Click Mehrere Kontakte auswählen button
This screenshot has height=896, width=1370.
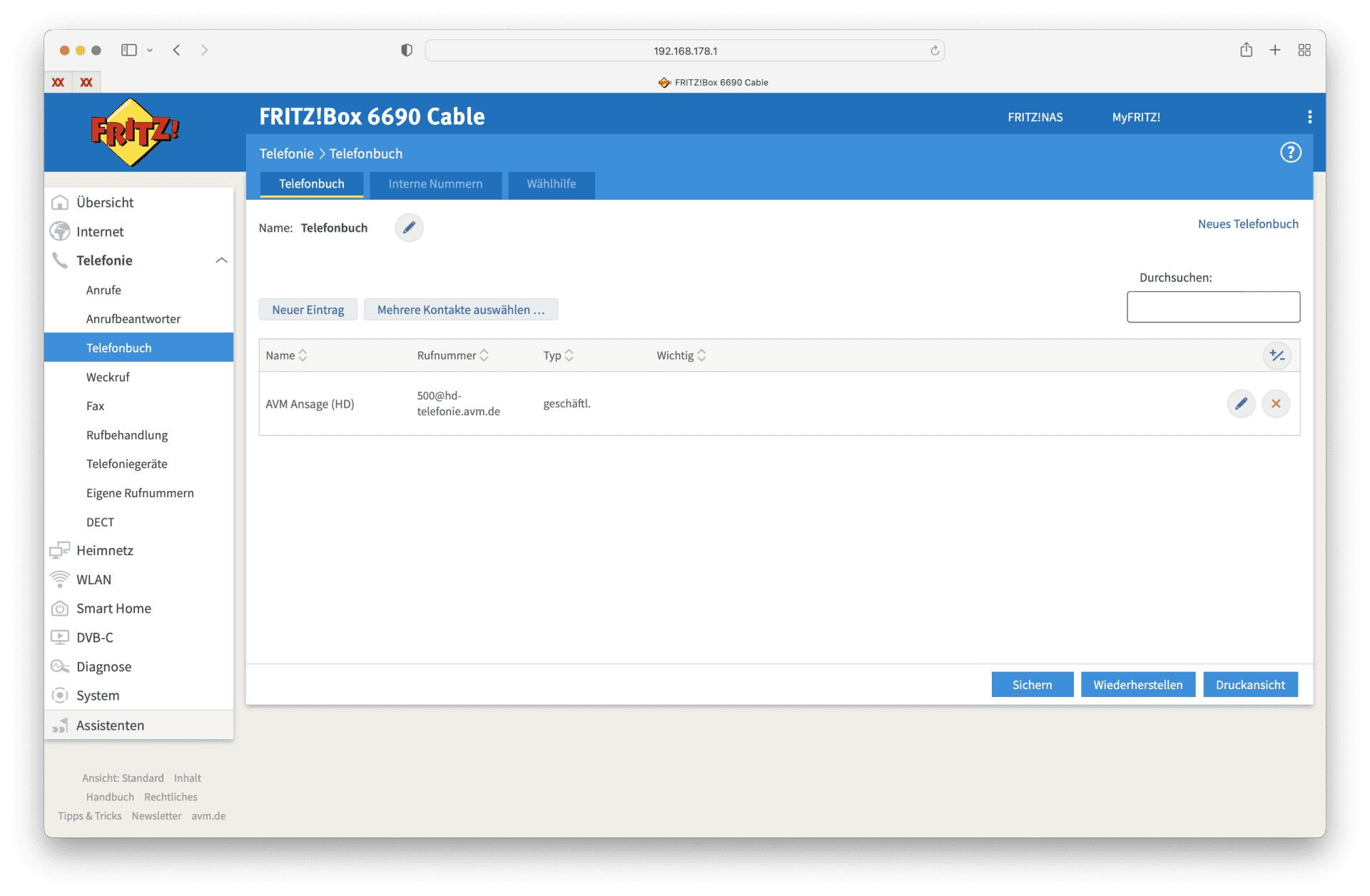[461, 310]
